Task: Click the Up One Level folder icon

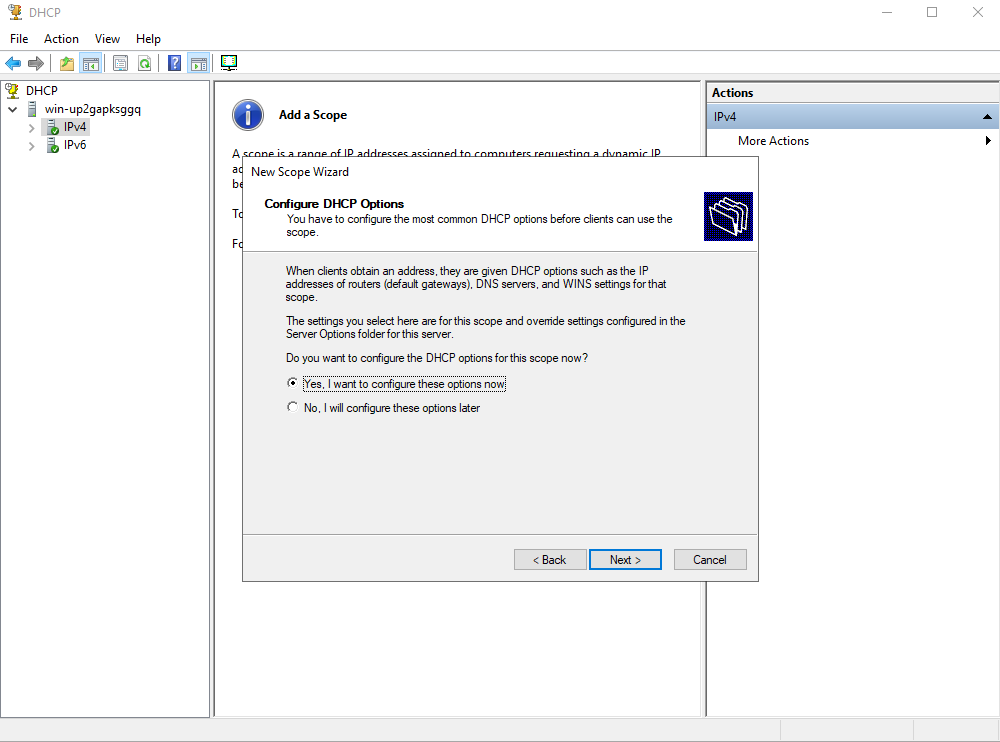Action: click(67, 63)
